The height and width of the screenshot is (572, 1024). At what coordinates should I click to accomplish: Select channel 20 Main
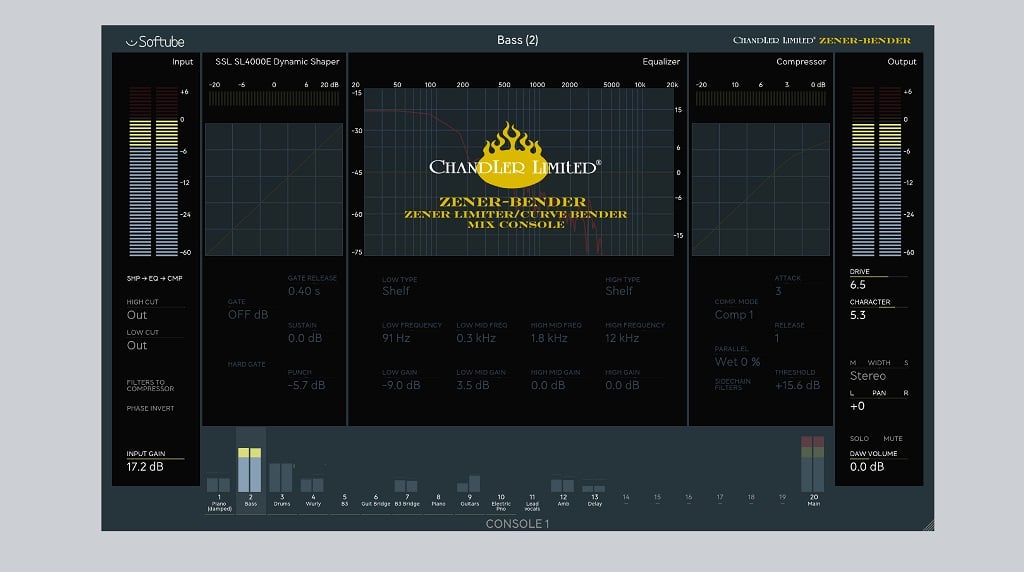[x=814, y=501]
